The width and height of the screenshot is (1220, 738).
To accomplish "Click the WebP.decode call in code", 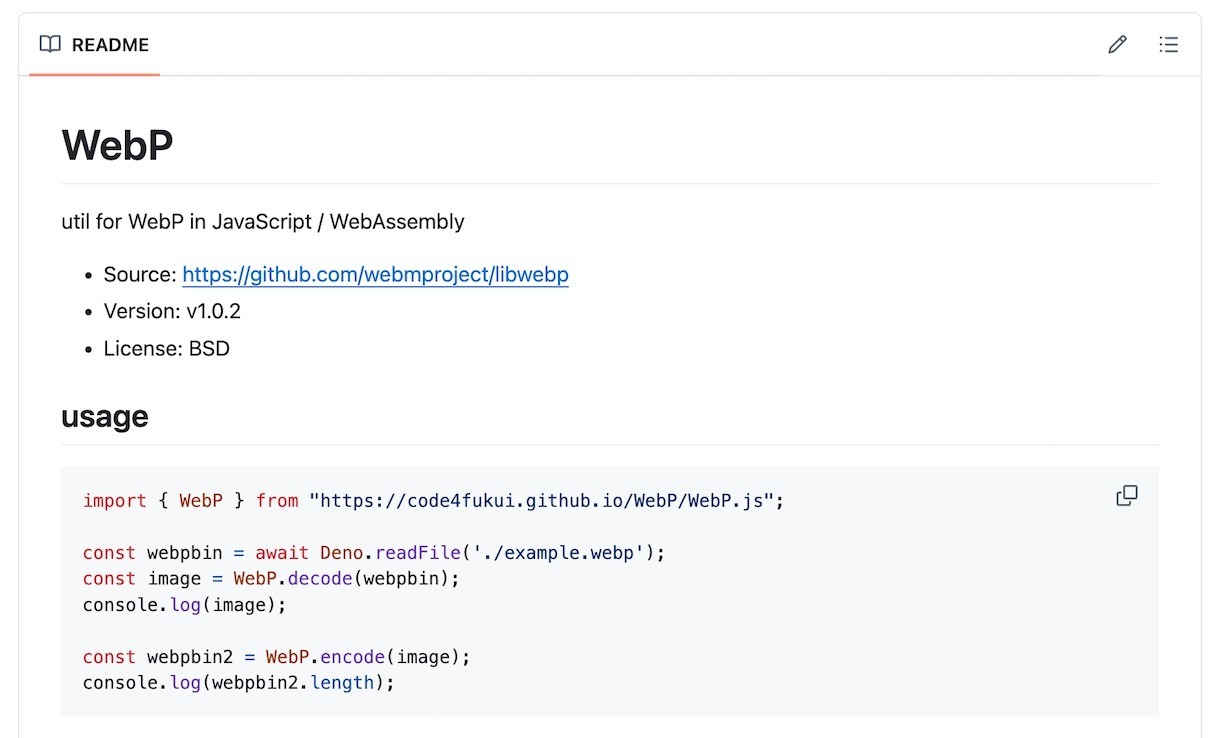I will coord(296,578).
